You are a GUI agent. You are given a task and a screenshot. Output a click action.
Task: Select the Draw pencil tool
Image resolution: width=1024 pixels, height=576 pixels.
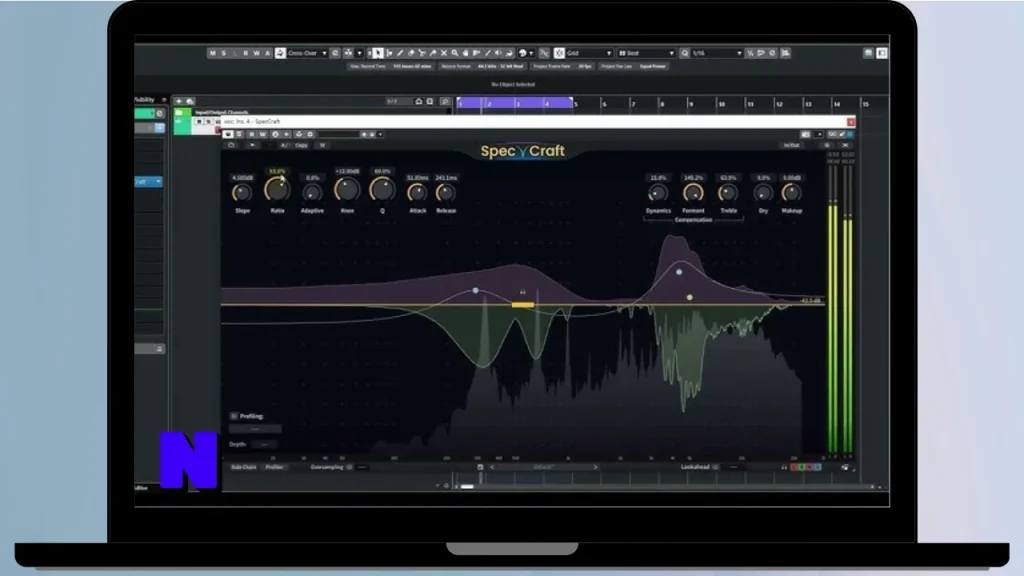[400, 53]
